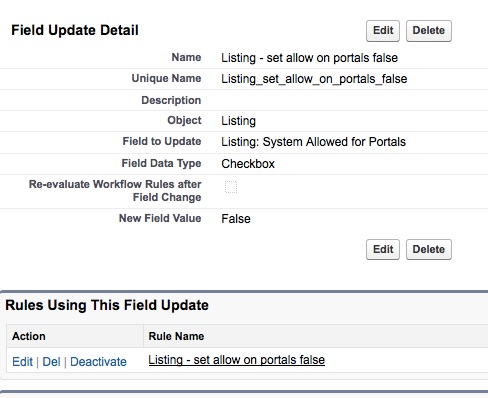Click the Field Data Type value Checkbox

(x=248, y=164)
